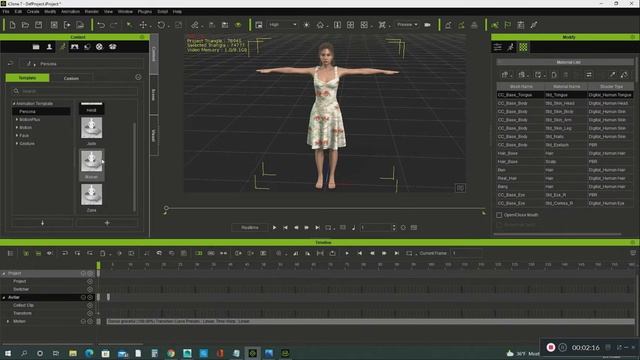Click the camera icon beside Preview
Viewport: 640px width, 360px height.
427,25
